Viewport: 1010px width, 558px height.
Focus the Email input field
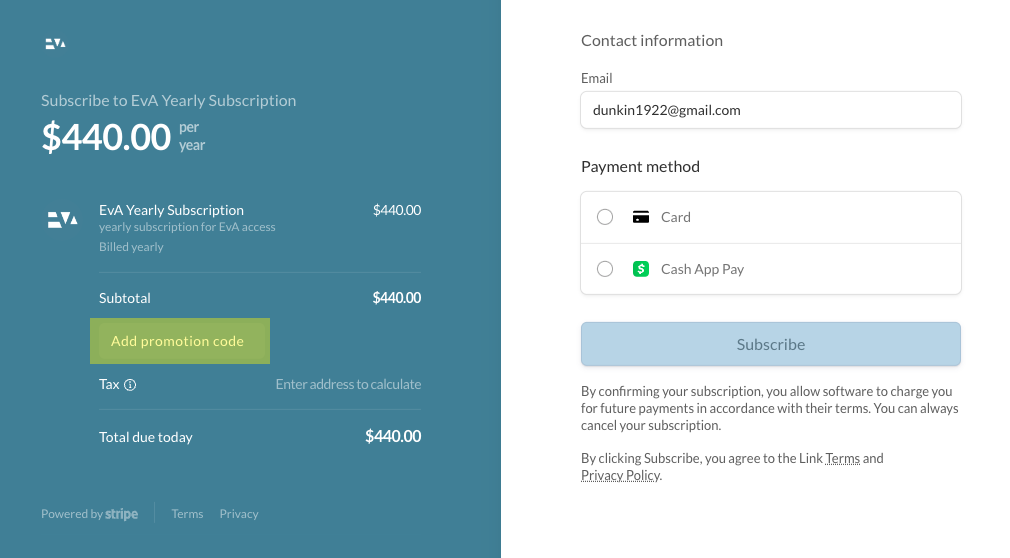[x=770, y=110]
